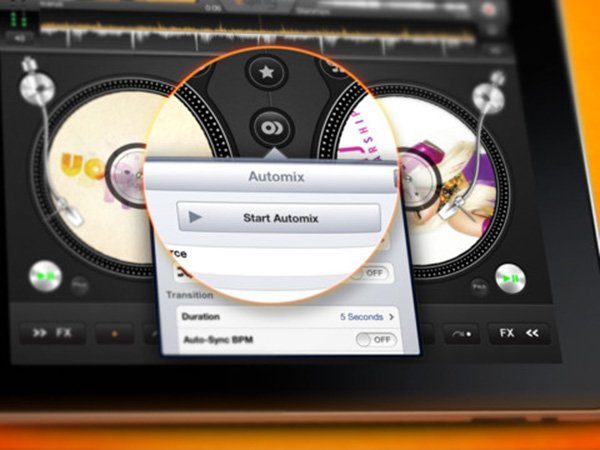Click the Transition section label
Image resolution: width=600 pixels, height=450 pixels.
coord(190,295)
